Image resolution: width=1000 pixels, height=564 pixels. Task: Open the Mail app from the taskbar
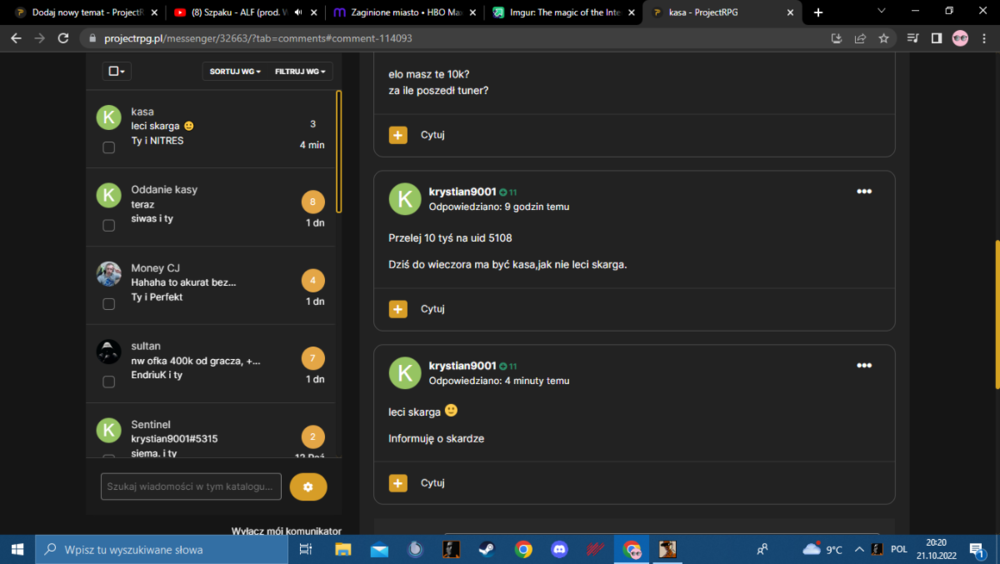(379, 549)
